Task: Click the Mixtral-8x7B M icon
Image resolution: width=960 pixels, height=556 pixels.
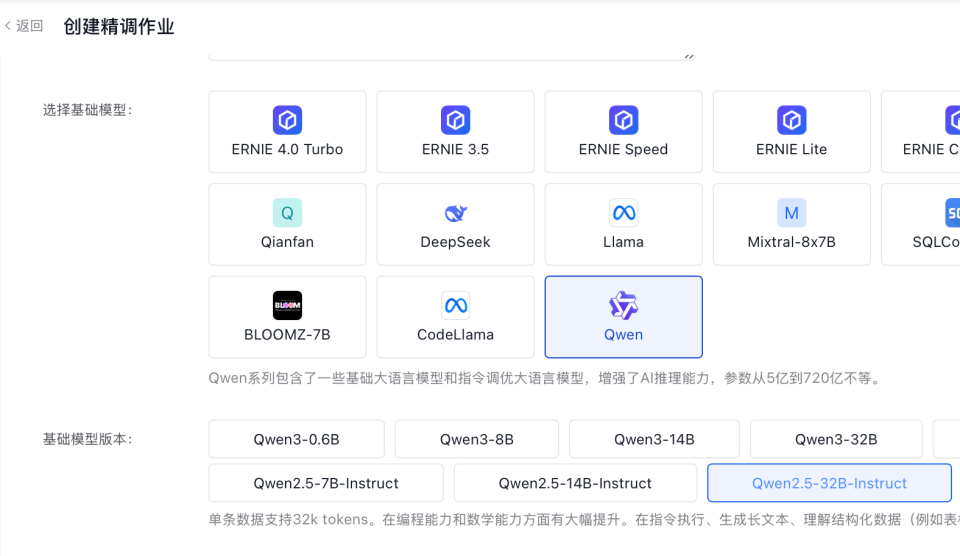Action: [791, 212]
